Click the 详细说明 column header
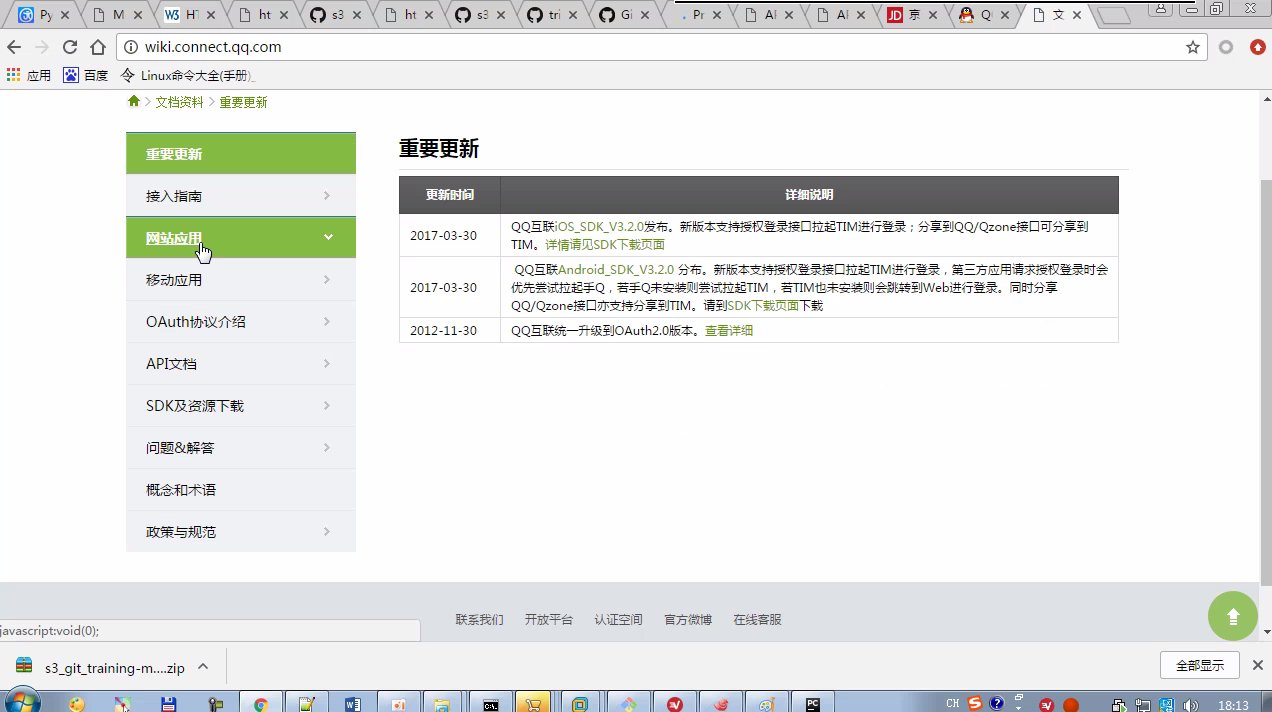Screen dimensions: 1272x712 tap(809, 195)
